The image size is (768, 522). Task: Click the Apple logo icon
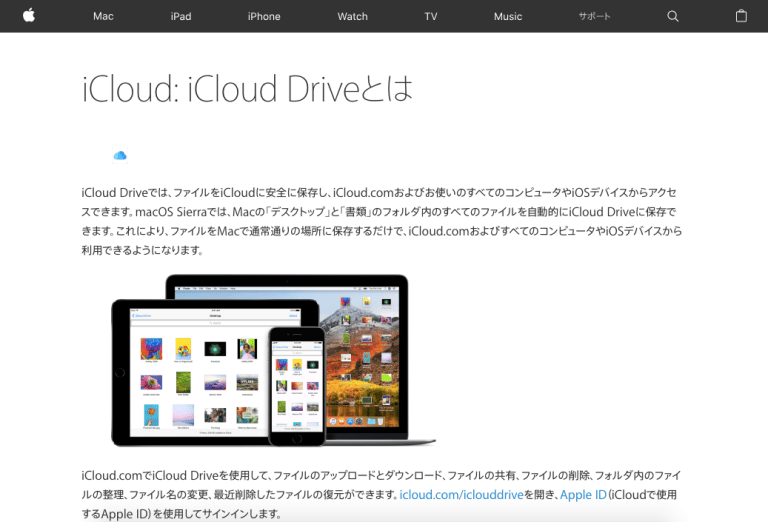pyautogui.click(x=29, y=16)
